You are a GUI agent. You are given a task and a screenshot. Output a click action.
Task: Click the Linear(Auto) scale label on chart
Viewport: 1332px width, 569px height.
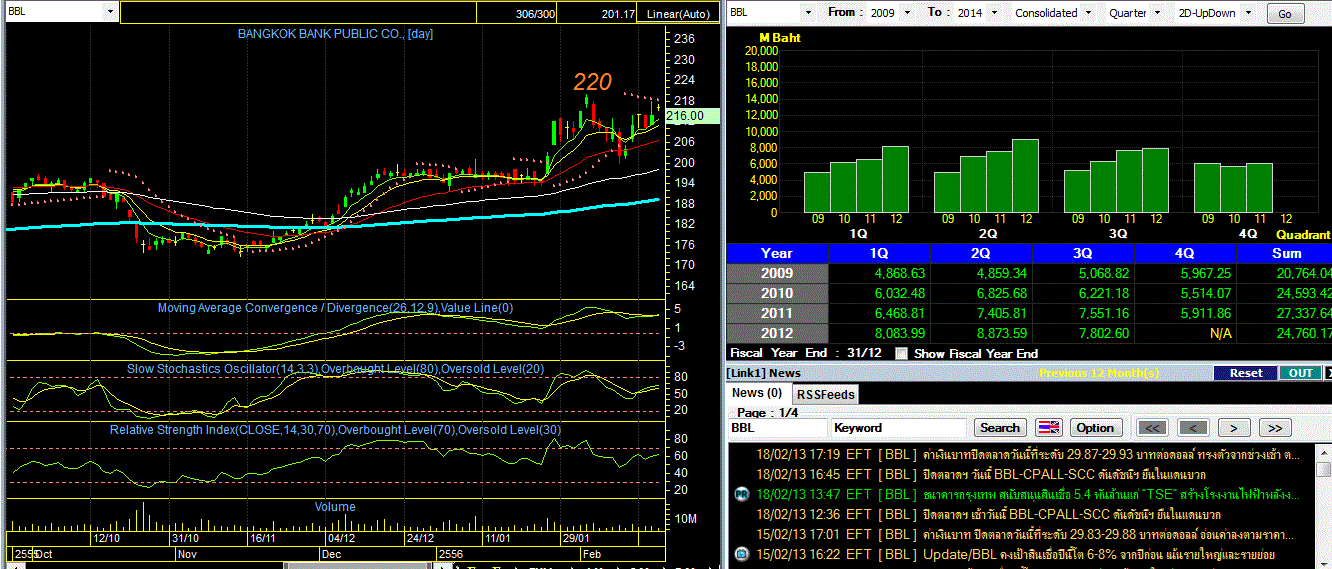tap(678, 14)
